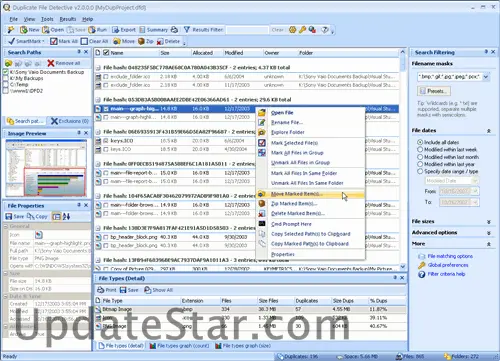
Task: Switch to the Exclusions (0) tab
Action: [70, 121]
